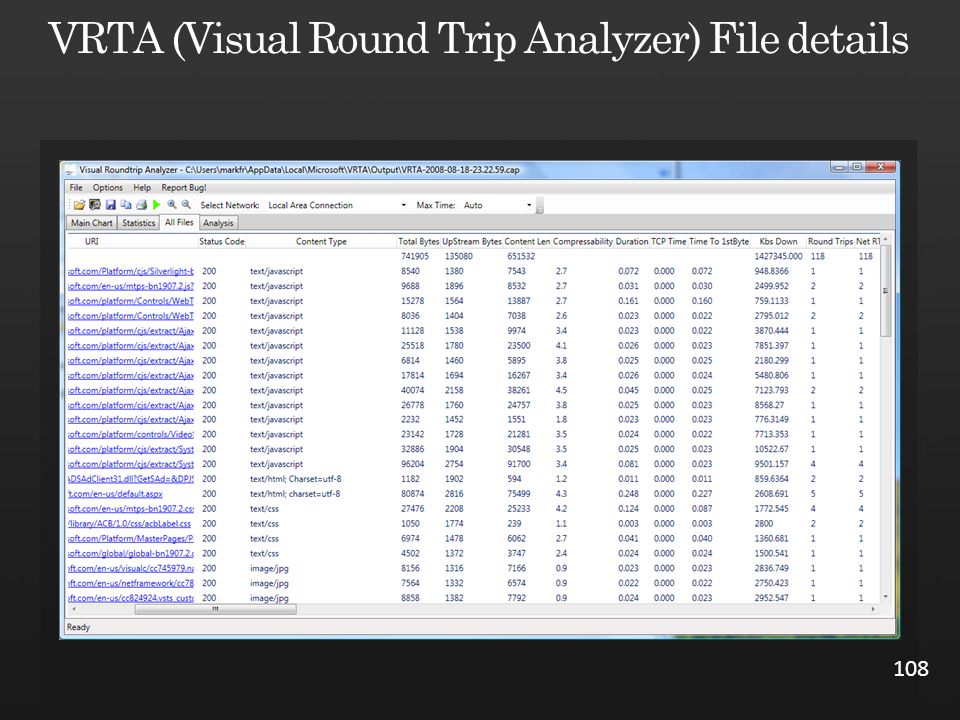The image size is (960, 720).
Task: Open the Help menu
Action: click(x=142, y=187)
